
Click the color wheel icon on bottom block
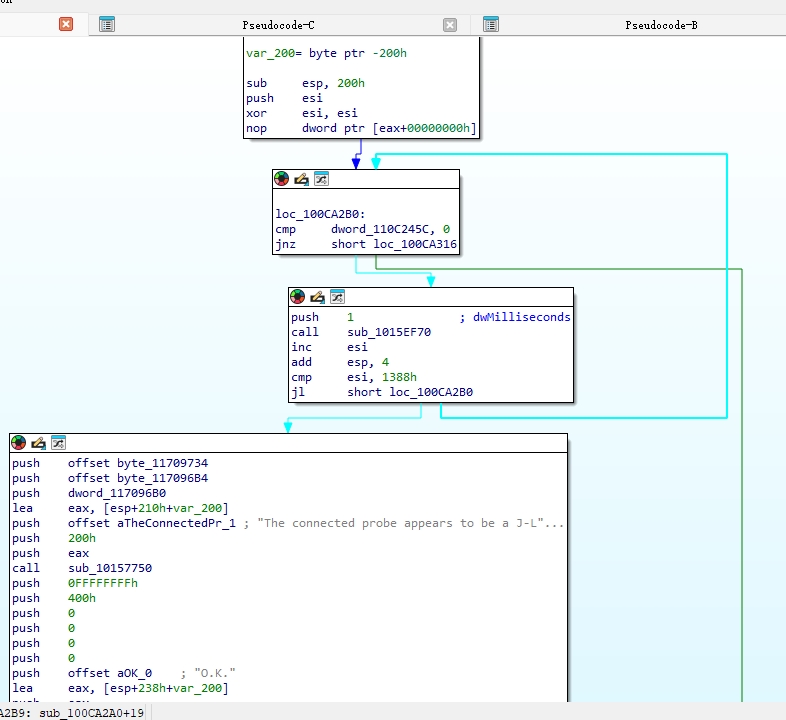coord(19,443)
